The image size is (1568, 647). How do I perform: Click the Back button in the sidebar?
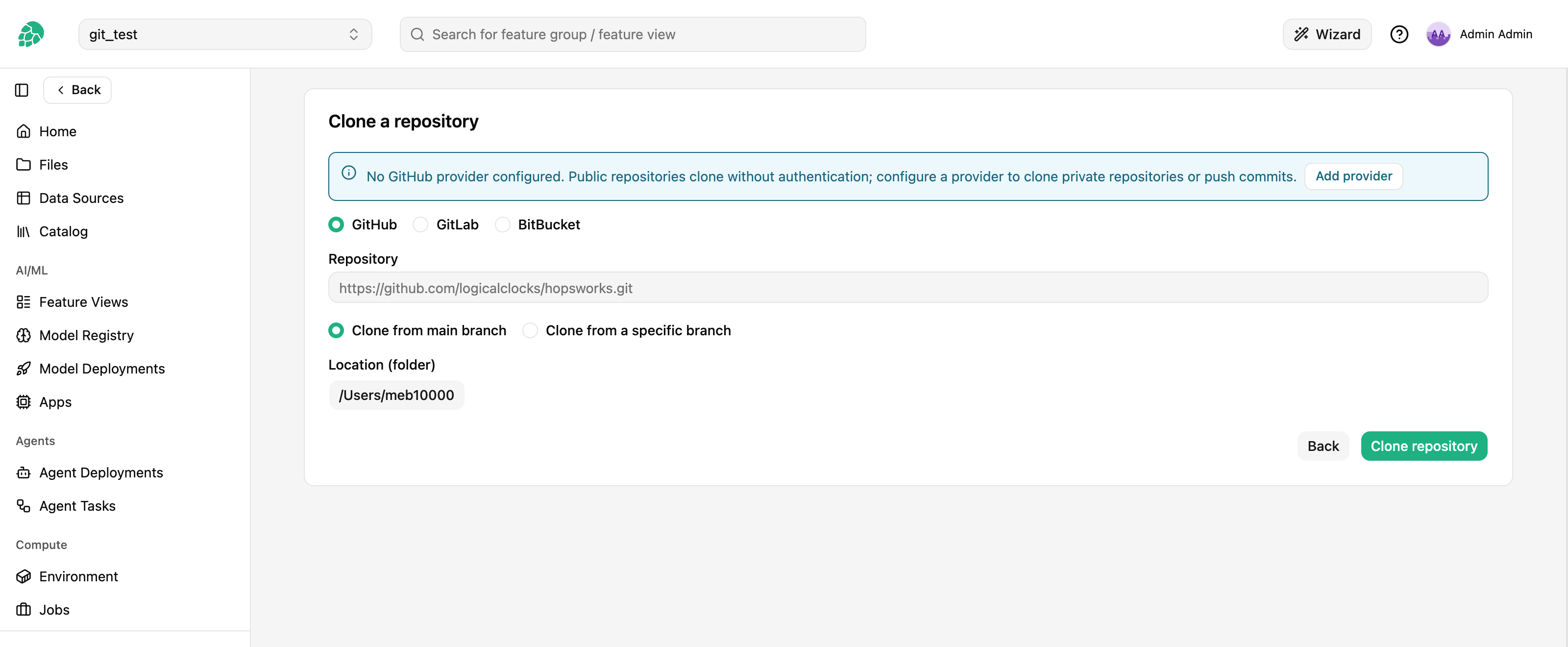[x=77, y=90]
